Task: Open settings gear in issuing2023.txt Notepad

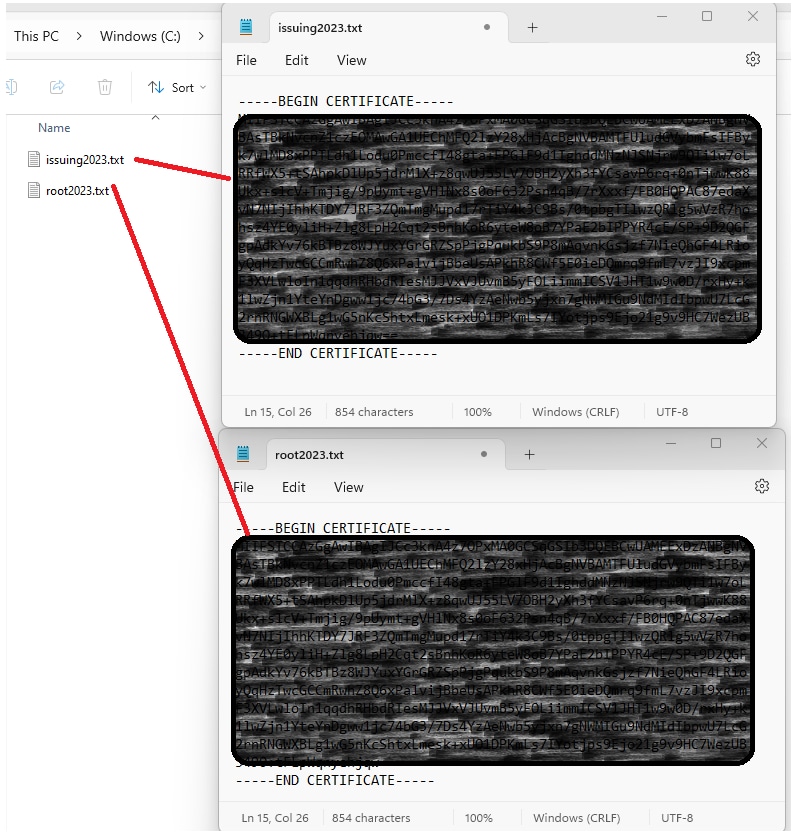Action: coord(753,59)
